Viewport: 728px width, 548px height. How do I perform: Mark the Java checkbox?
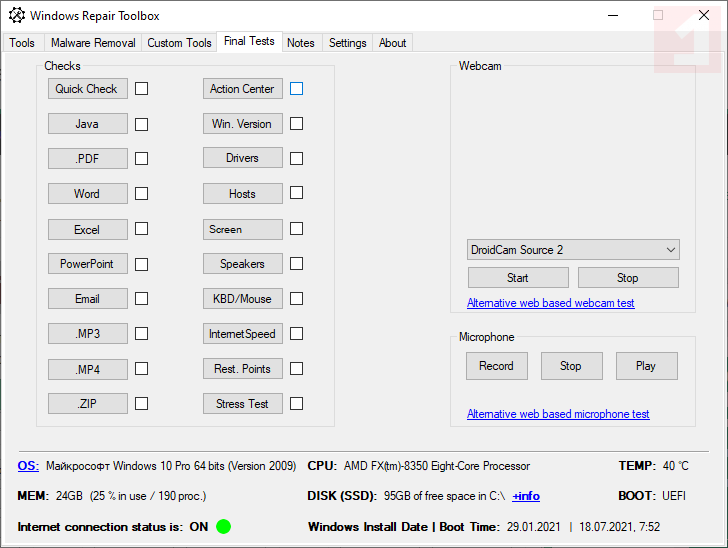point(142,124)
